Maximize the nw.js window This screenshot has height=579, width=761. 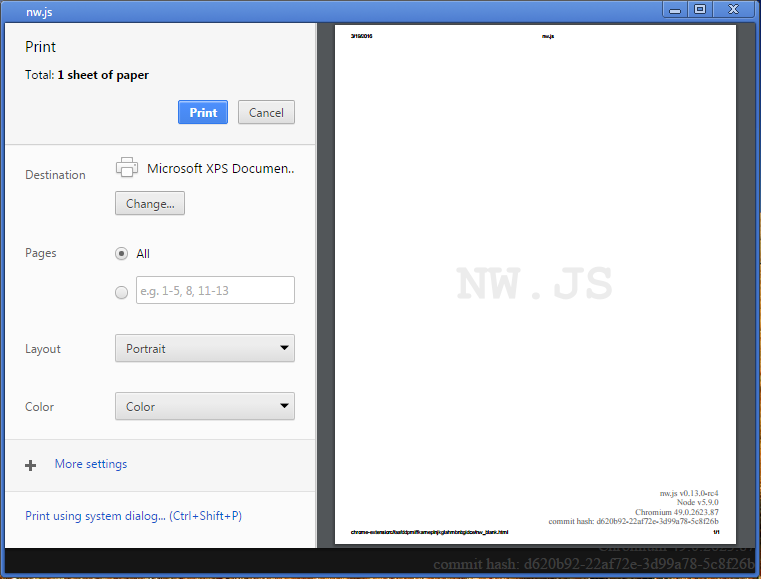click(x=700, y=9)
